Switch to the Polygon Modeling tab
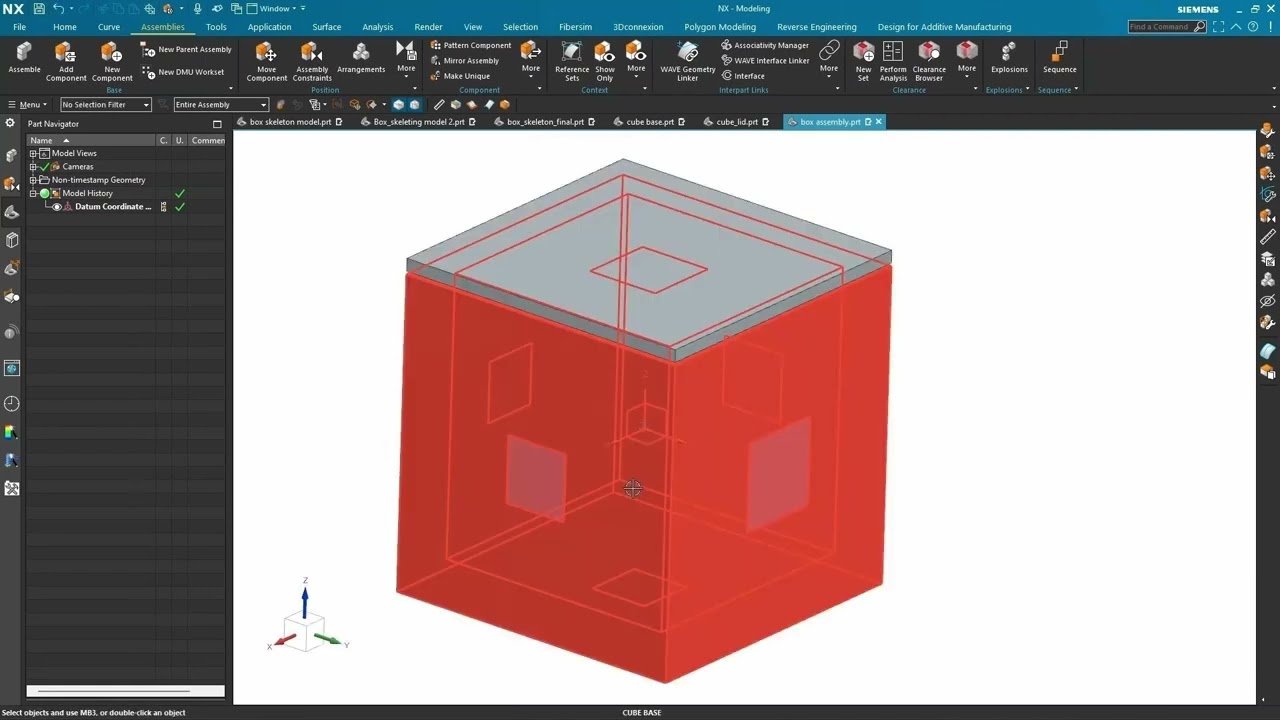Screen dimensions: 1280x720 coord(720,27)
